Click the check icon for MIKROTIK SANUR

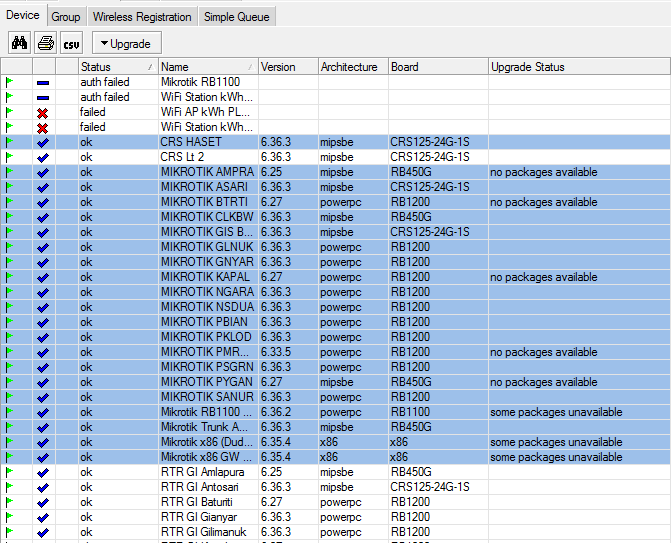tap(43, 397)
